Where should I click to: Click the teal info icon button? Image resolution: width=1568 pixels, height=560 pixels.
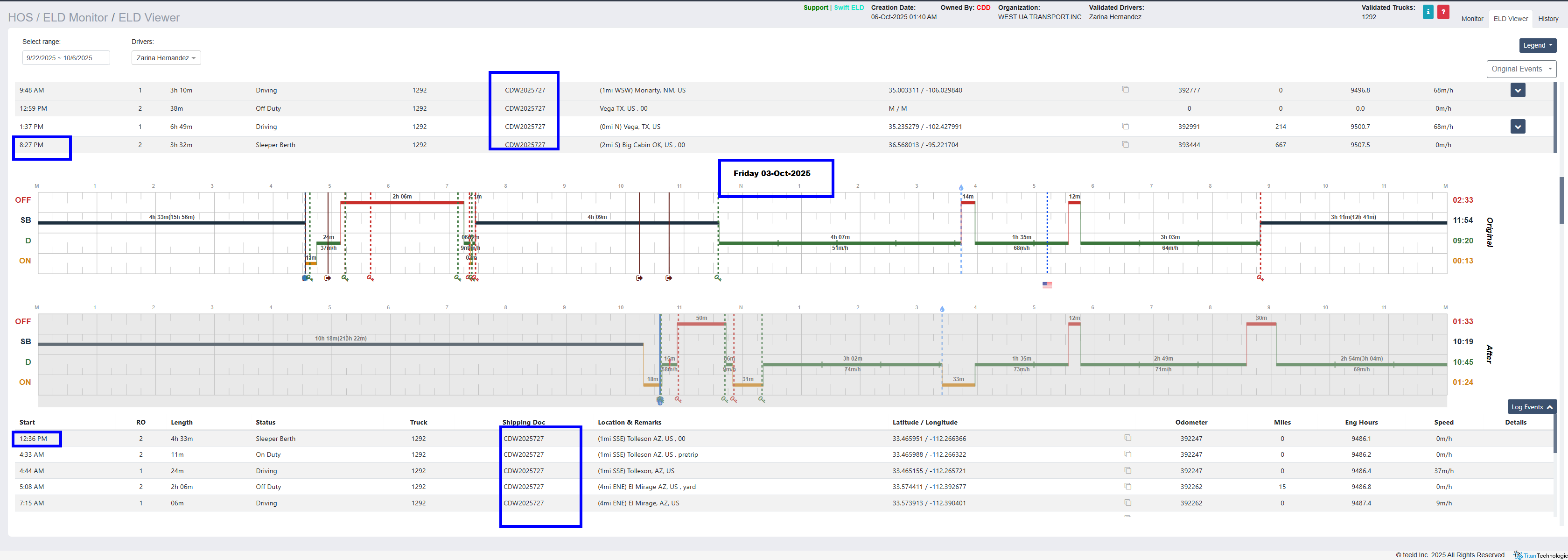[x=1428, y=12]
